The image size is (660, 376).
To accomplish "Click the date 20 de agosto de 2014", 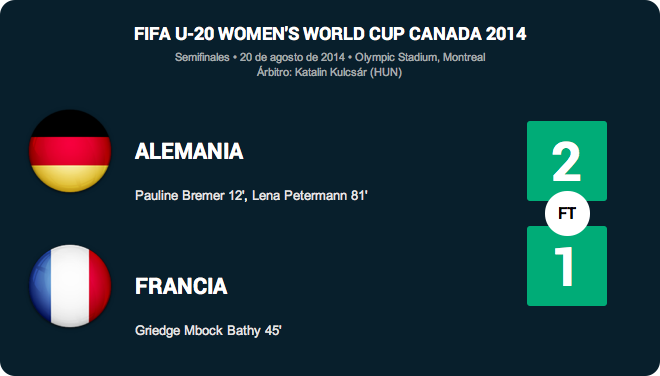I will click(292, 57).
